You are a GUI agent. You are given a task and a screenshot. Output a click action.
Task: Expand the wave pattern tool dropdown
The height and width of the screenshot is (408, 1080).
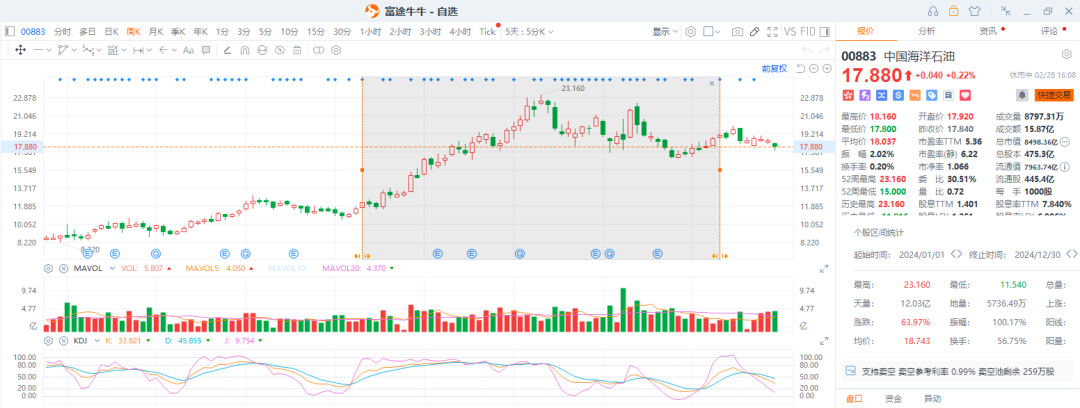[x=99, y=50]
